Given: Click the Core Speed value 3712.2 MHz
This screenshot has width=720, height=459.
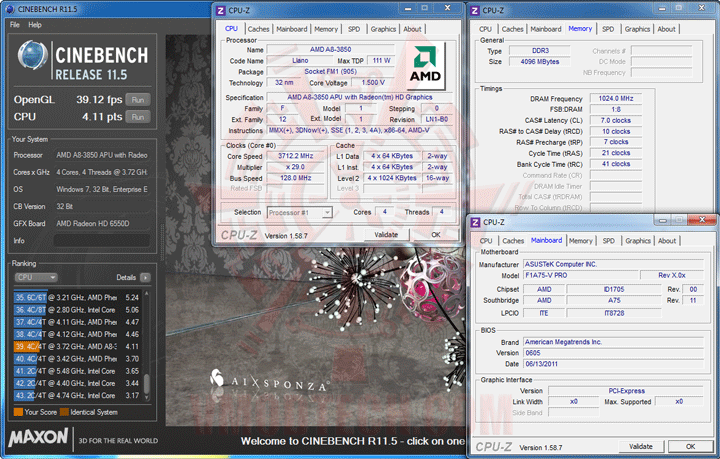Looking at the screenshot, I should (x=296, y=156).
